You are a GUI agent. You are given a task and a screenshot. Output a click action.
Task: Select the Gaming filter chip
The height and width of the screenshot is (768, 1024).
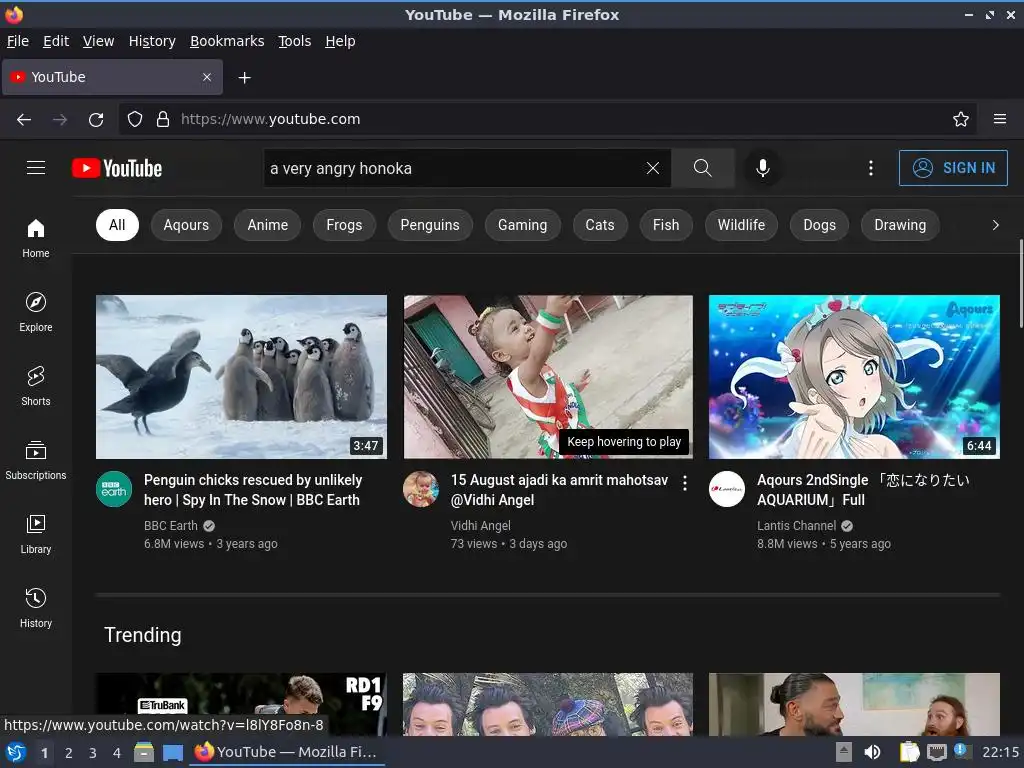pyautogui.click(x=522, y=225)
